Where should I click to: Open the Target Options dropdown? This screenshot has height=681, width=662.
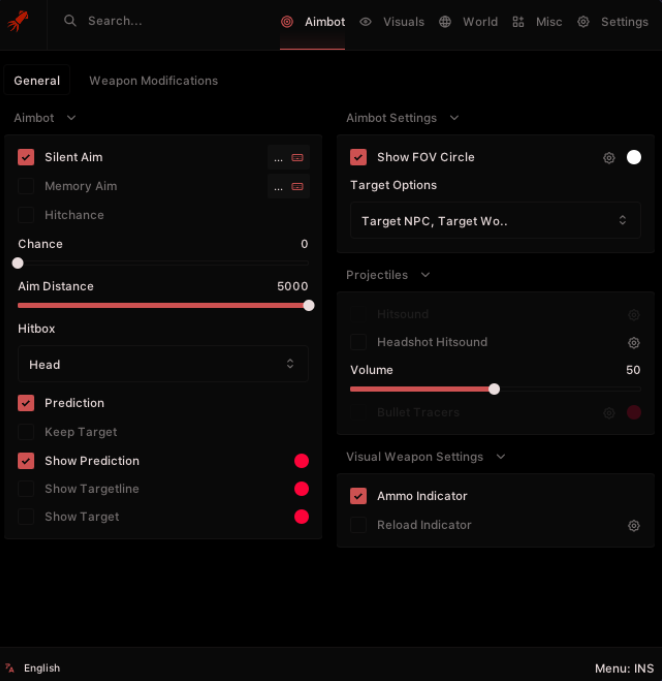496,221
